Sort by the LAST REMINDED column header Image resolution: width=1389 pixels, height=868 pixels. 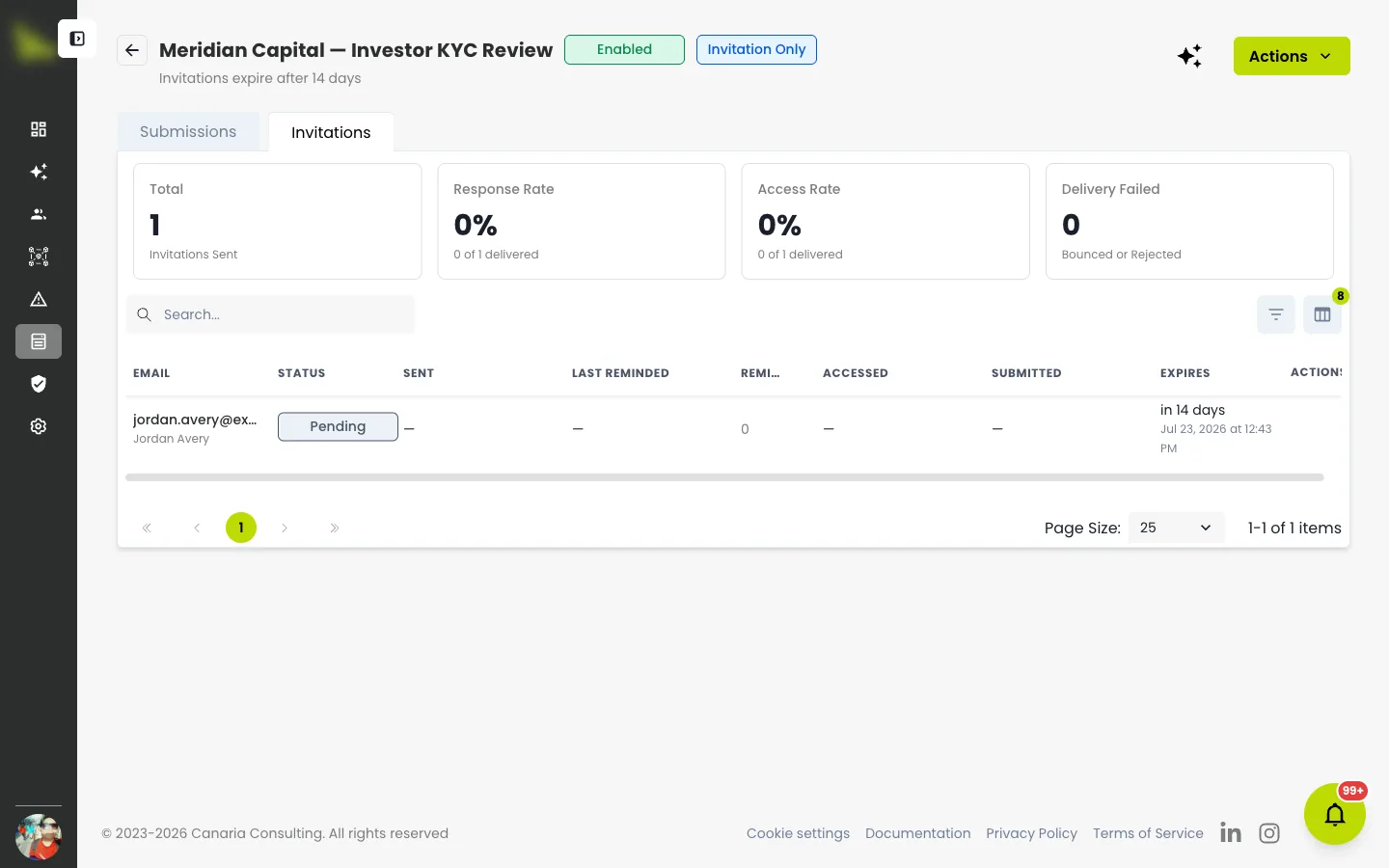[x=620, y=373]
